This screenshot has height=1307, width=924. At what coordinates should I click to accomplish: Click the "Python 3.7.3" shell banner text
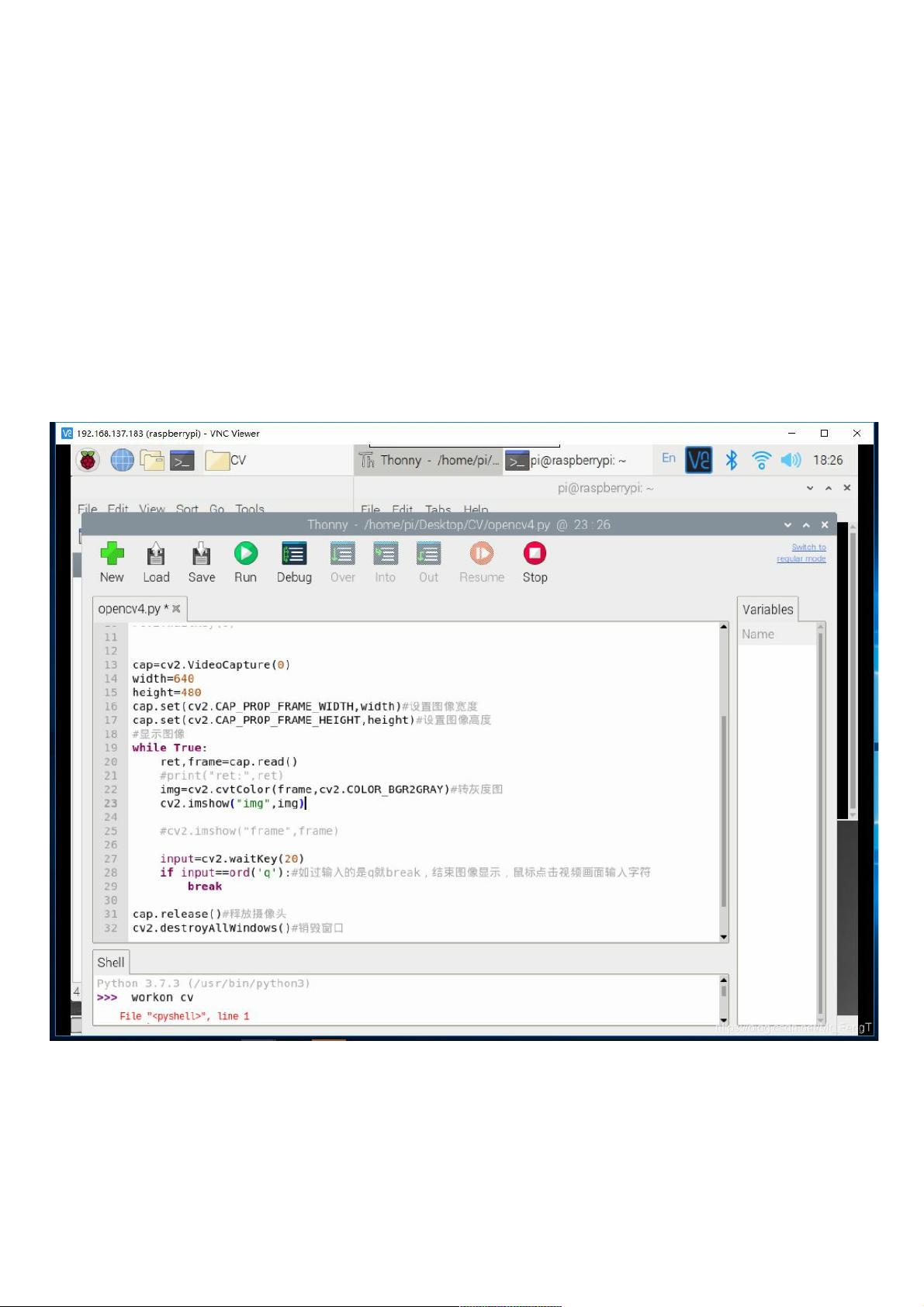coord(203,984)
